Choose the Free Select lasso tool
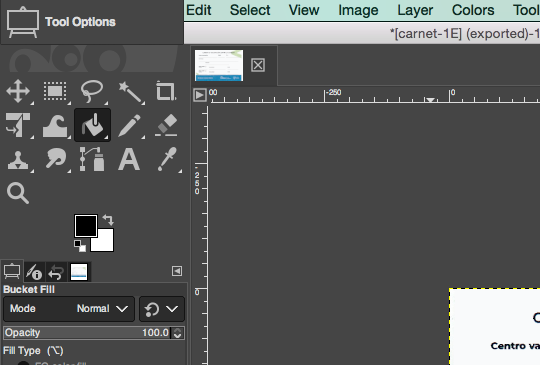The width and height of the screenshot is (540, 365). (x=92, y=91)
